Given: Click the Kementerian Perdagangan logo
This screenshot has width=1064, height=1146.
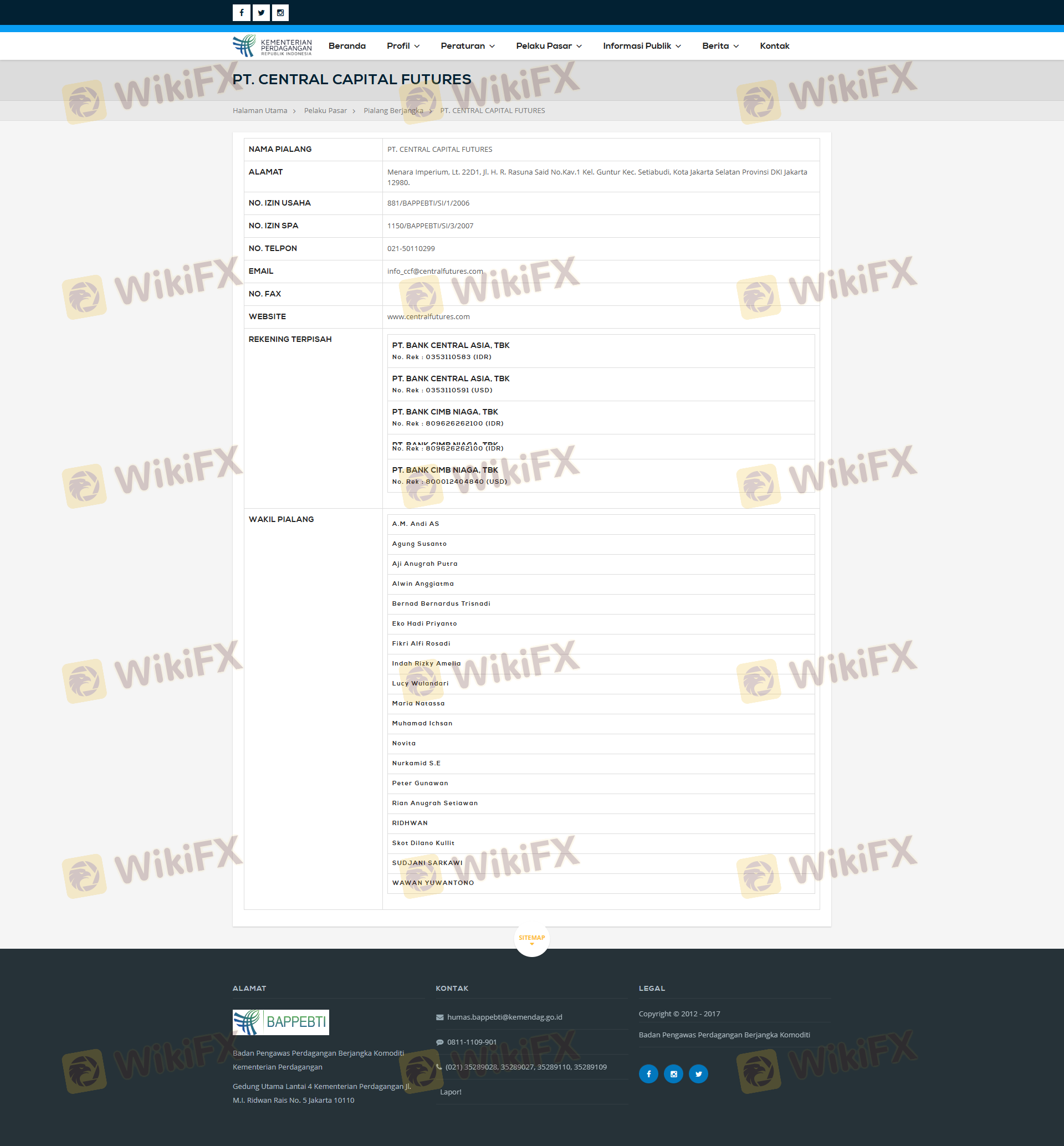Looking at the screenshot, I should [272, 46].
